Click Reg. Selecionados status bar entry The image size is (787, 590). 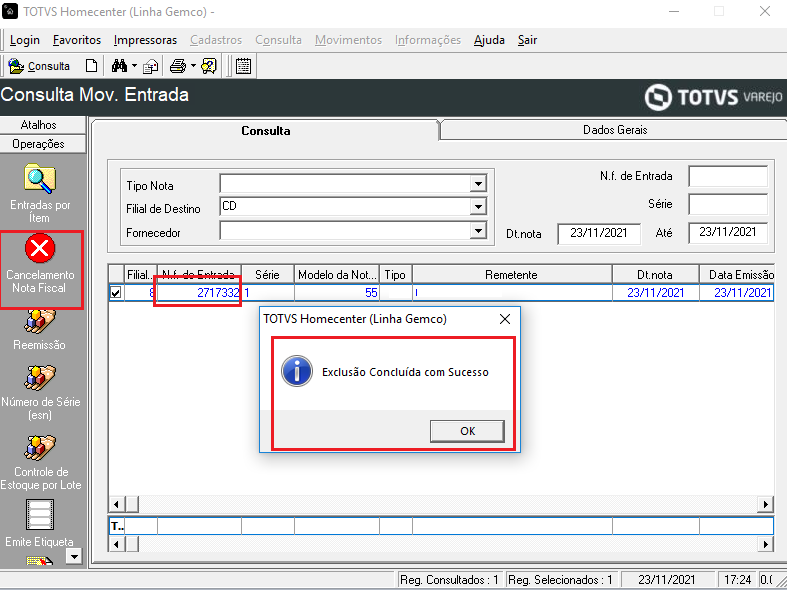[x=561, y=579]
